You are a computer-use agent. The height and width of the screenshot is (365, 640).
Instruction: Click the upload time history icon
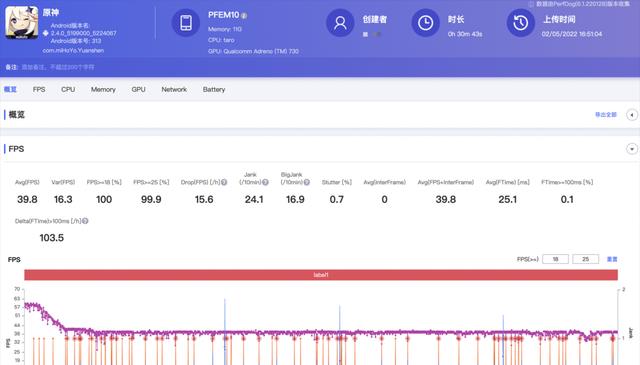520,23
